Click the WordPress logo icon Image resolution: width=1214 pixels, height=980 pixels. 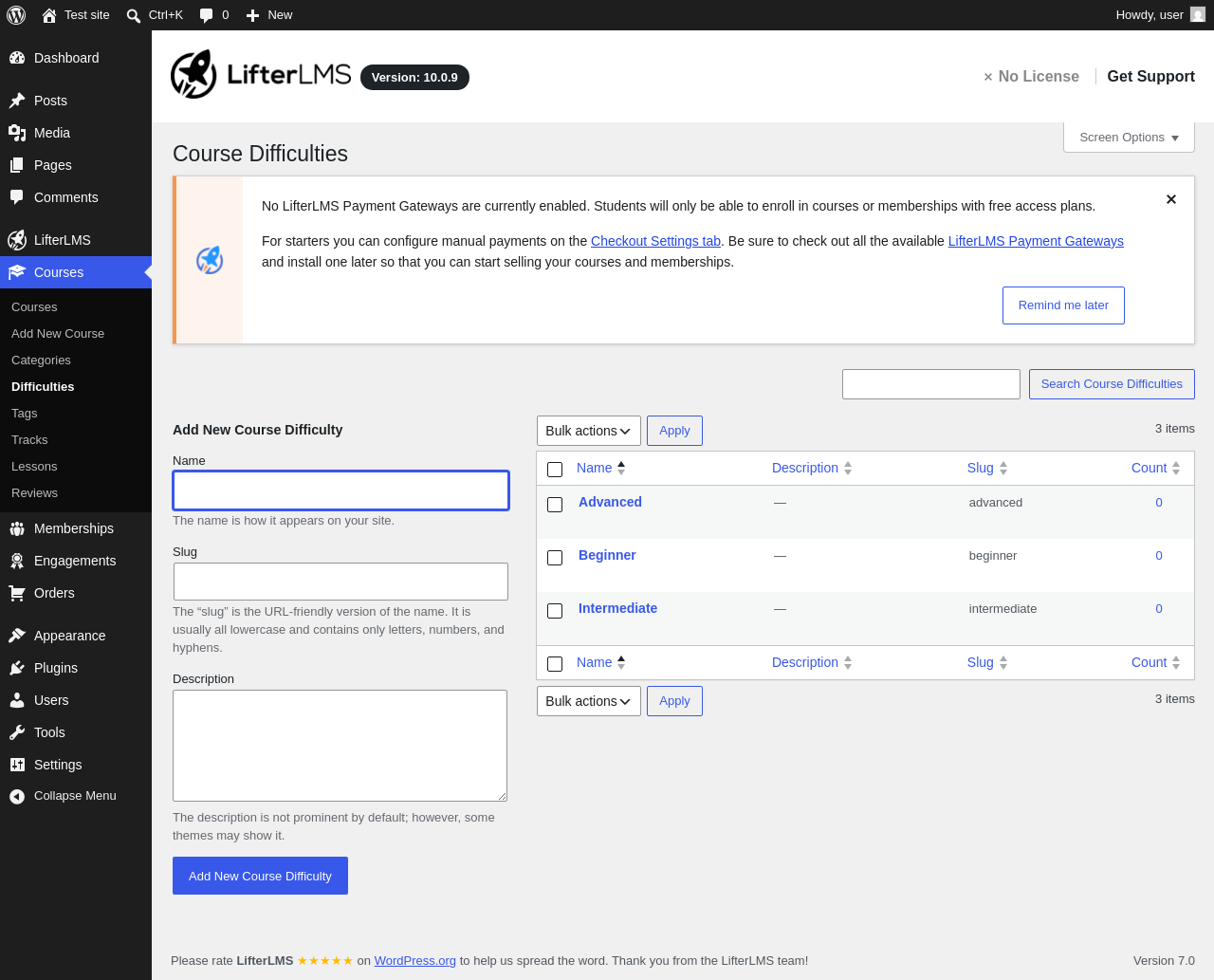point(16,15)
